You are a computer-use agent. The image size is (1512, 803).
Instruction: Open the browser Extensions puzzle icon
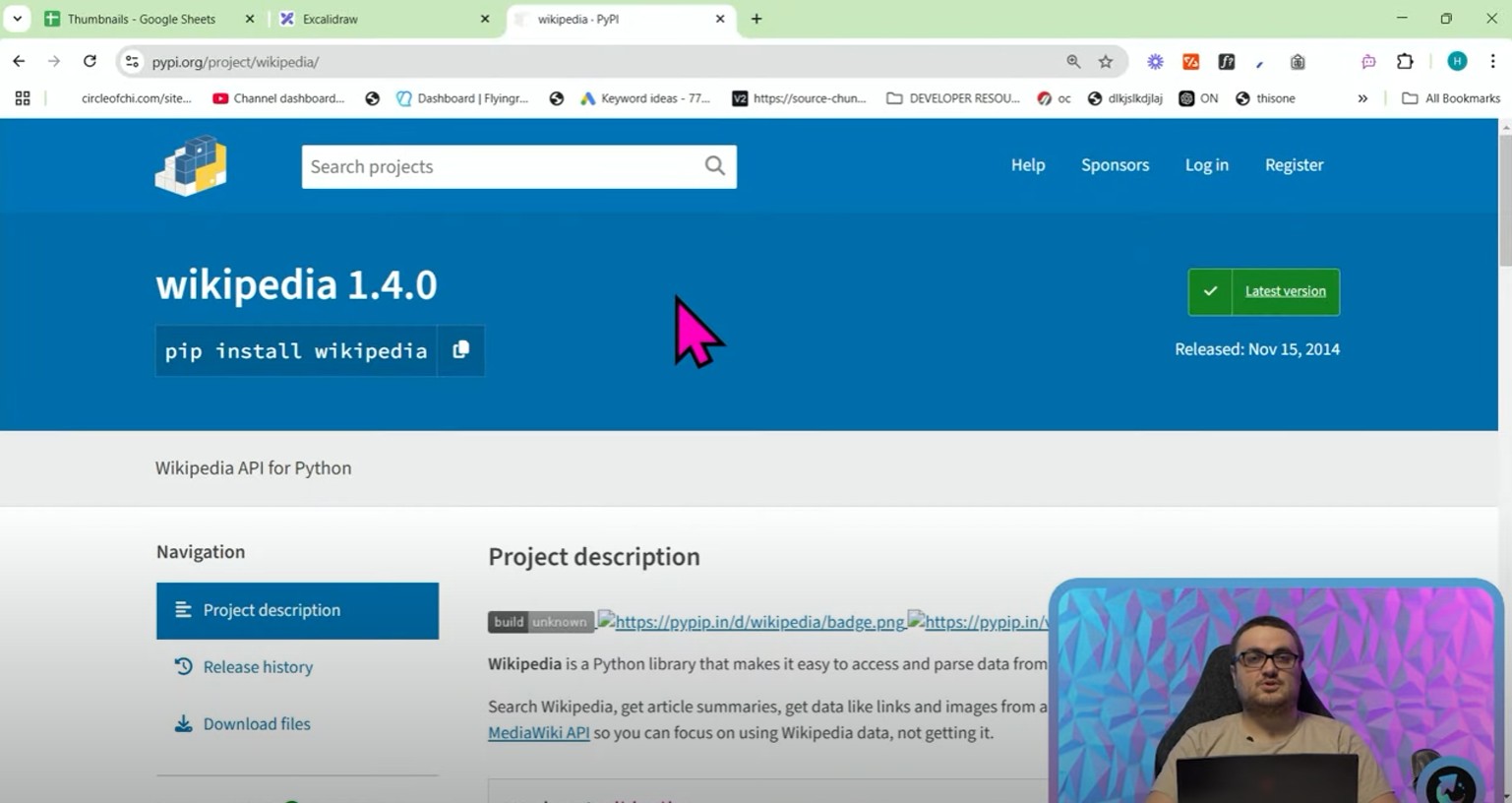click(x=1405, y=62)
